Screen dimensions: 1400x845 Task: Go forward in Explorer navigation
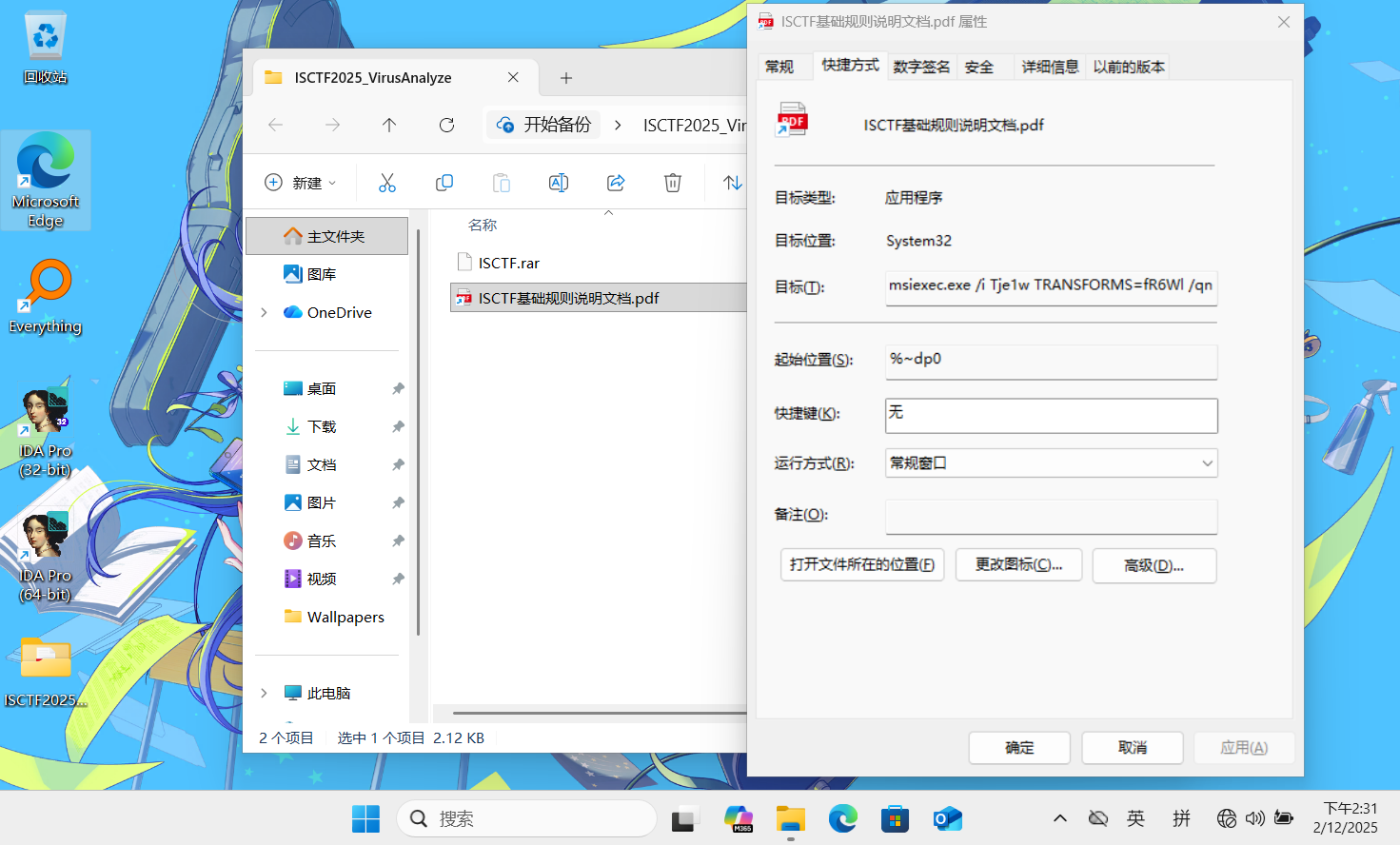[332, 125]
